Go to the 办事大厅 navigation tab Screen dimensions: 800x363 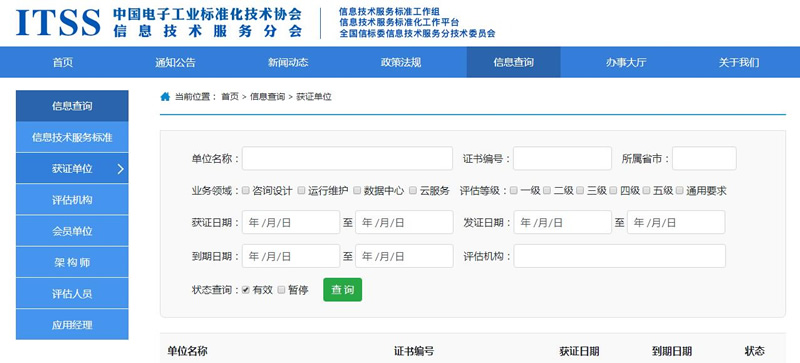[626, 62]
